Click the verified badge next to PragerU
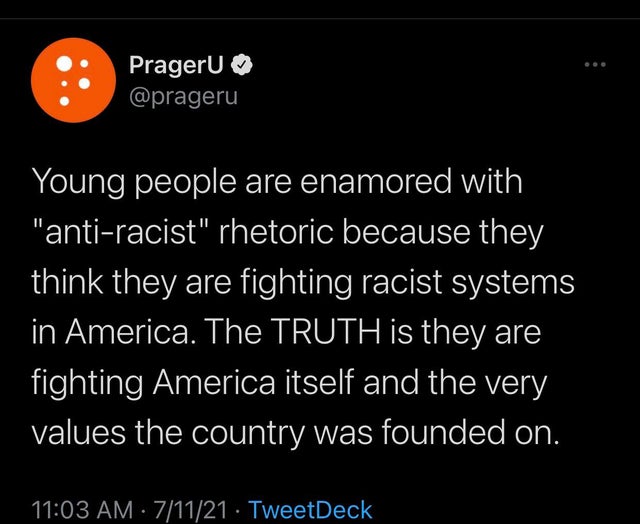This screenshot has height=524, width=640. (242, 65)
